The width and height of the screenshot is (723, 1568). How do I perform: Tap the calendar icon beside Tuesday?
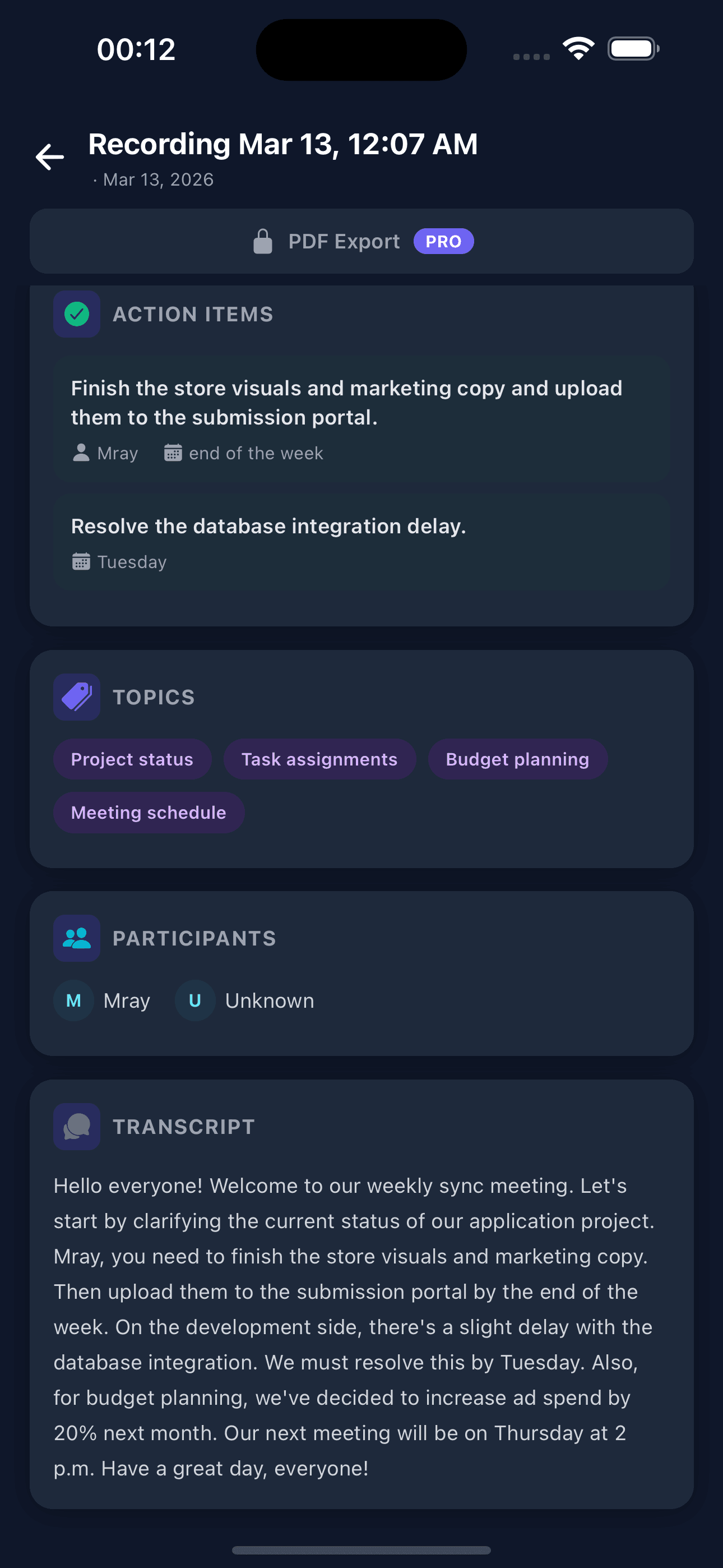tap(81, 561)
